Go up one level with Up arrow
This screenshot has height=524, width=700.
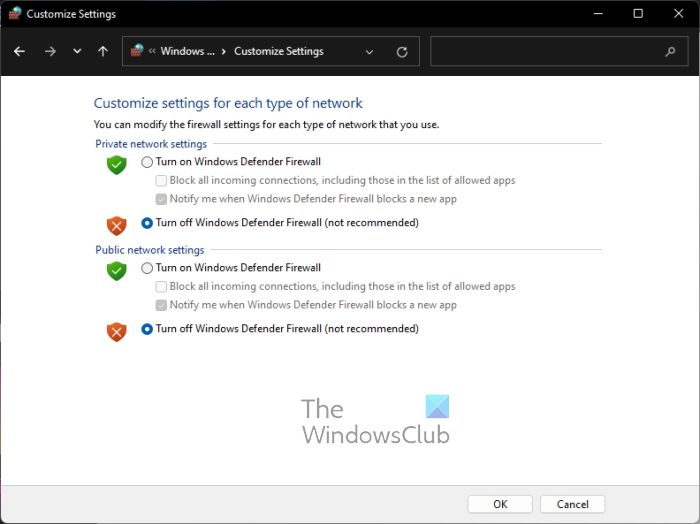pyautogui.click(x=103, y=51)
